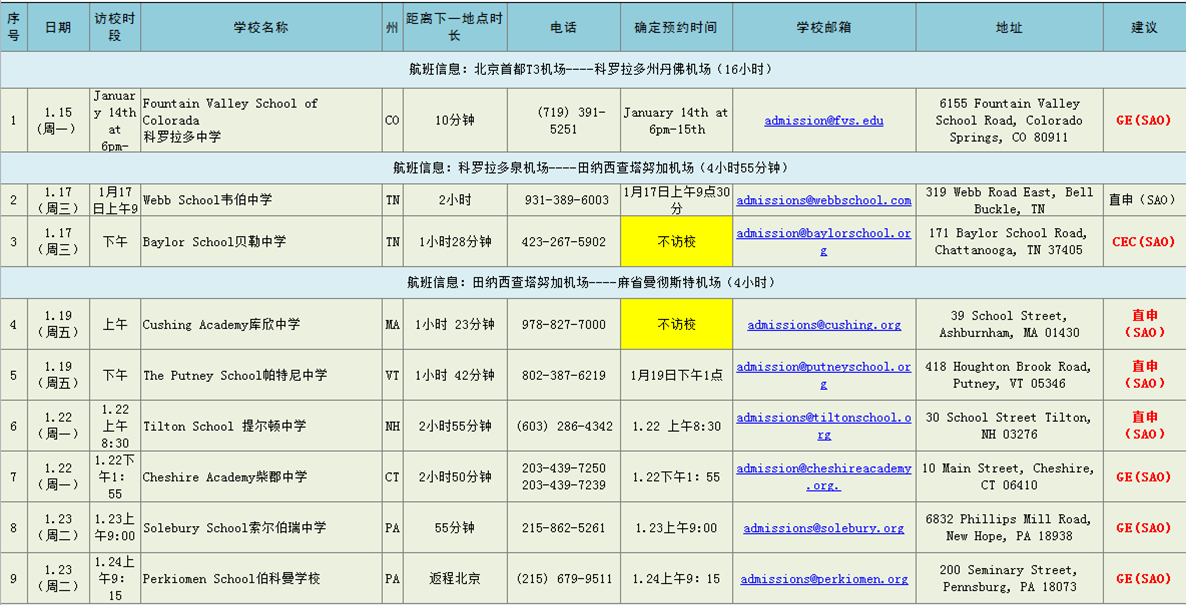The width and height of the screenshot is (1186, 605).
Task: Open Cheshire Academy admission email link
Action: pos(824,476)
